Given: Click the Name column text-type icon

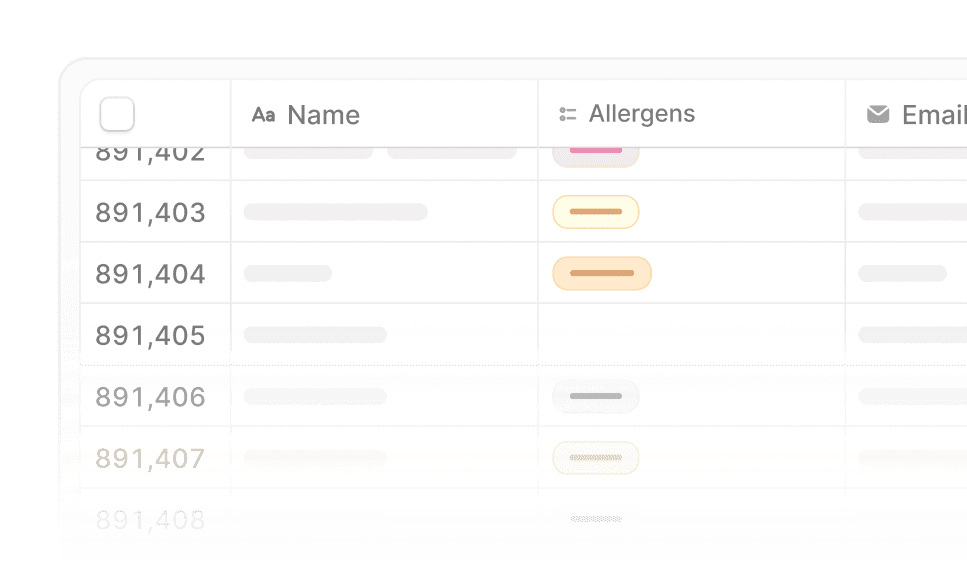Looking at the screenshot, I should (x=263, y=115).
